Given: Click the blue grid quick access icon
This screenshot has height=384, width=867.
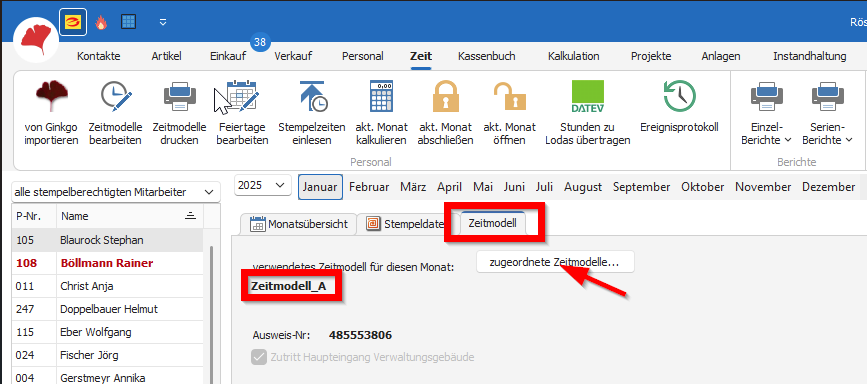Looking at the screenshot, I should (x=128, y=22).
